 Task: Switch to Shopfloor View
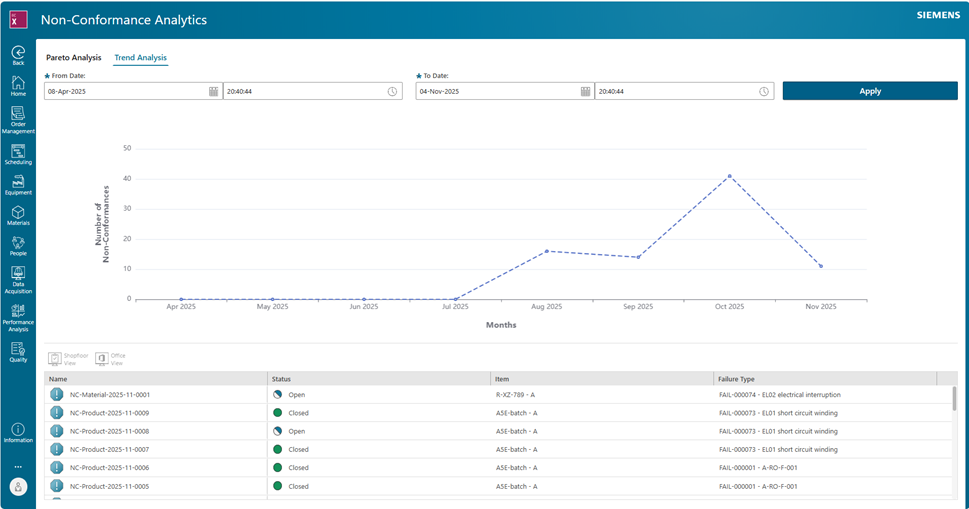[x=56, y=358]
